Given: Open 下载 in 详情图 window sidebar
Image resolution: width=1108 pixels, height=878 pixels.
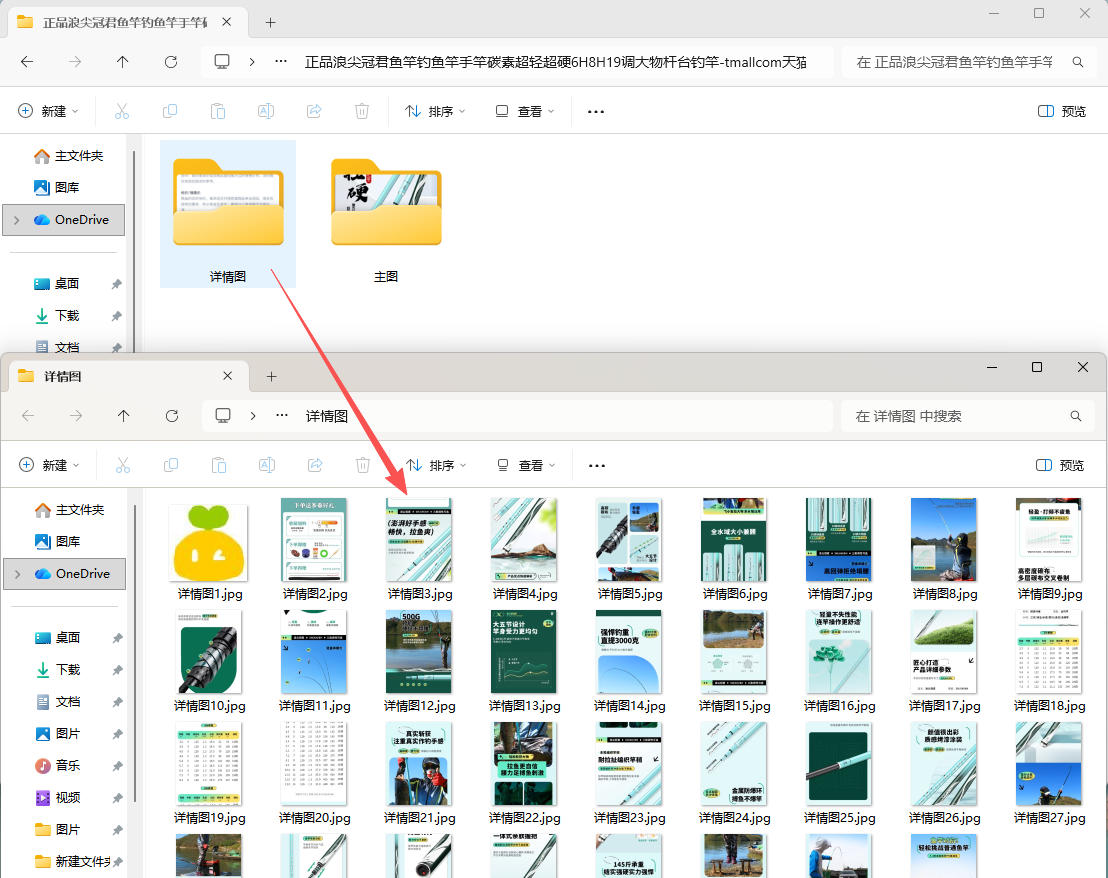Looking at the screenshot, I should [x=58, y=670].
